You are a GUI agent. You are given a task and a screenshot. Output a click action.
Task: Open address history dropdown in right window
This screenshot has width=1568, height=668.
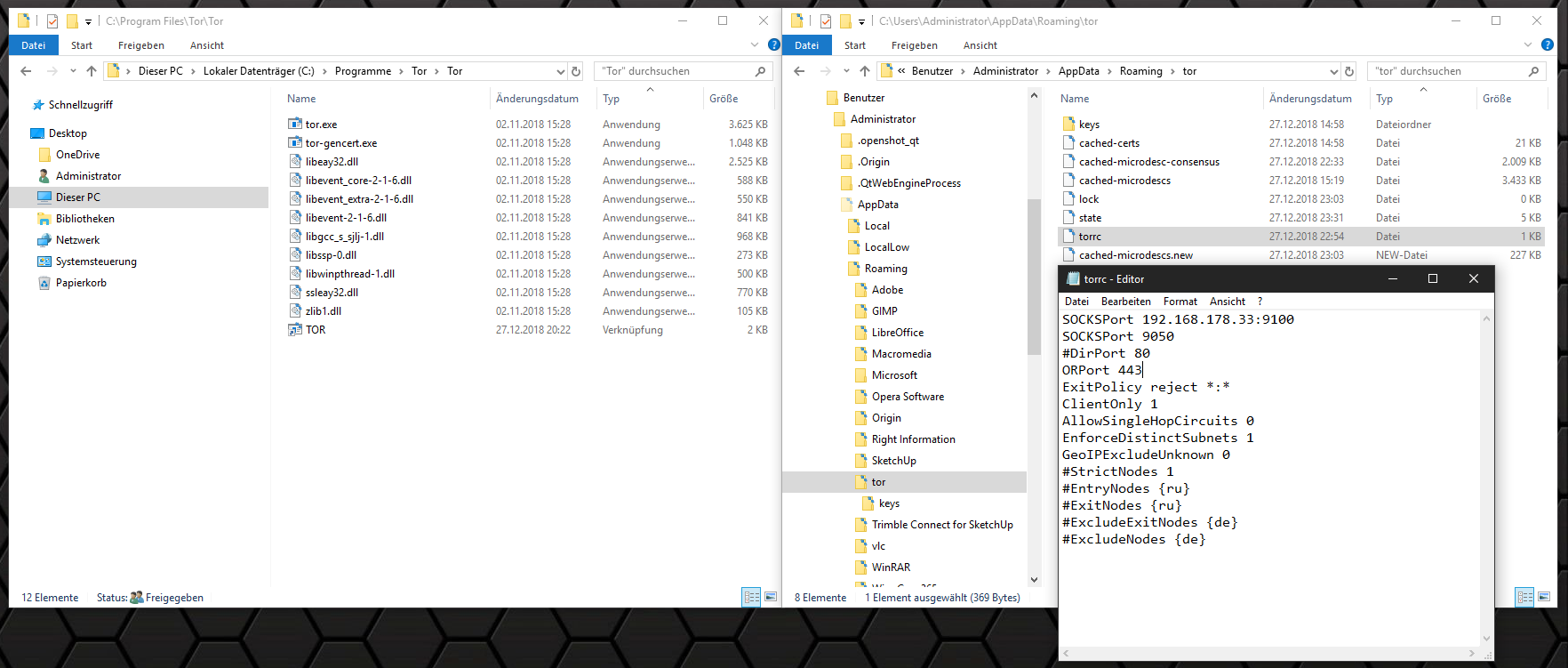click(x=1333, y=71)
